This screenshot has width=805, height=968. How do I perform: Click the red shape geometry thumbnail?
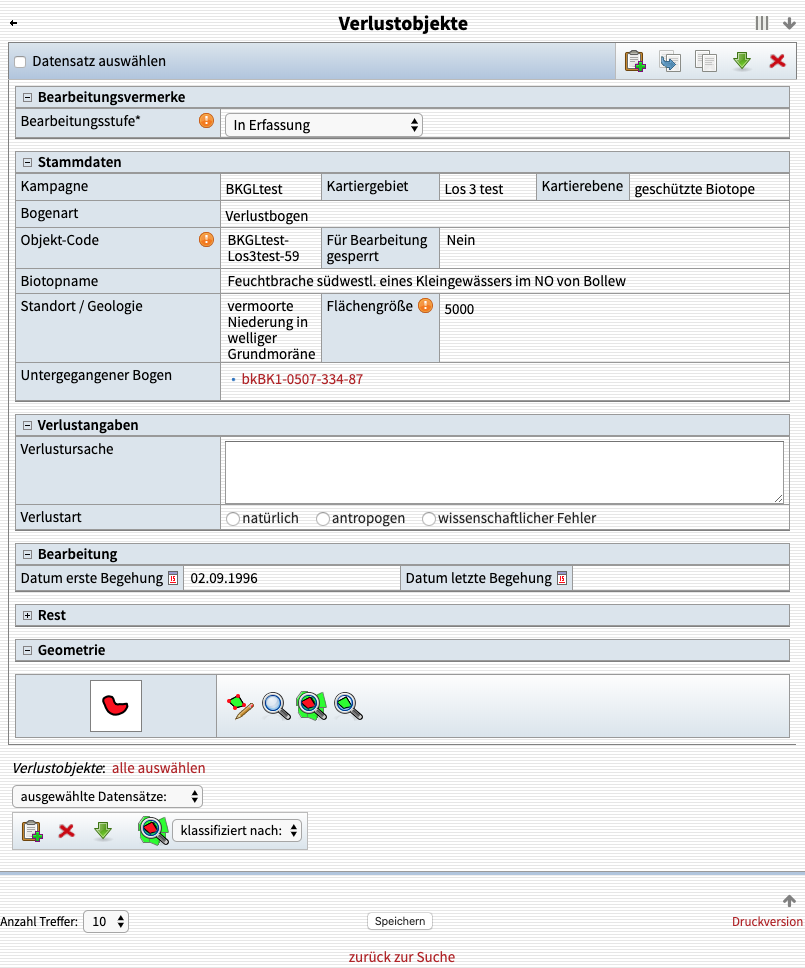point(116,706)
